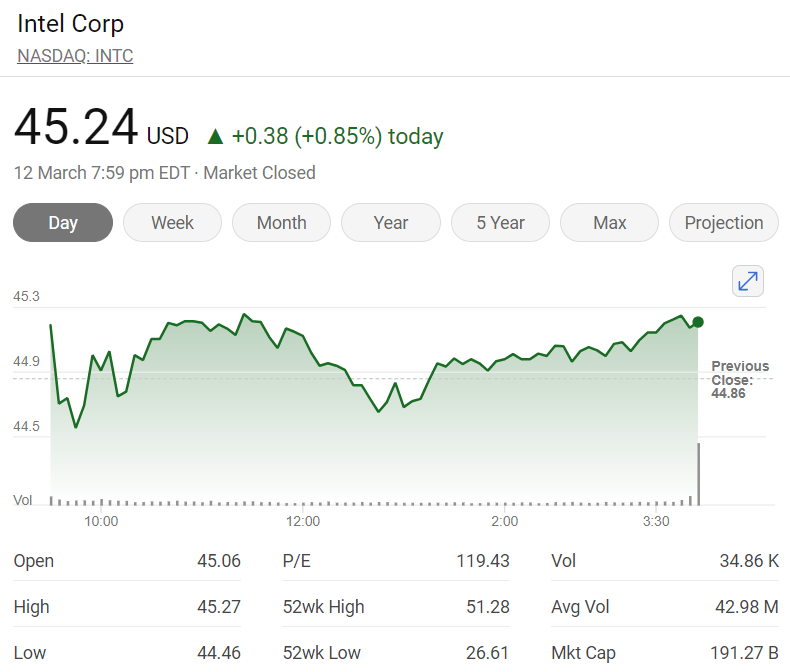Screen dimensions: 790x672
Task: Click the High label in stats
Action: (x=32, y=607)
